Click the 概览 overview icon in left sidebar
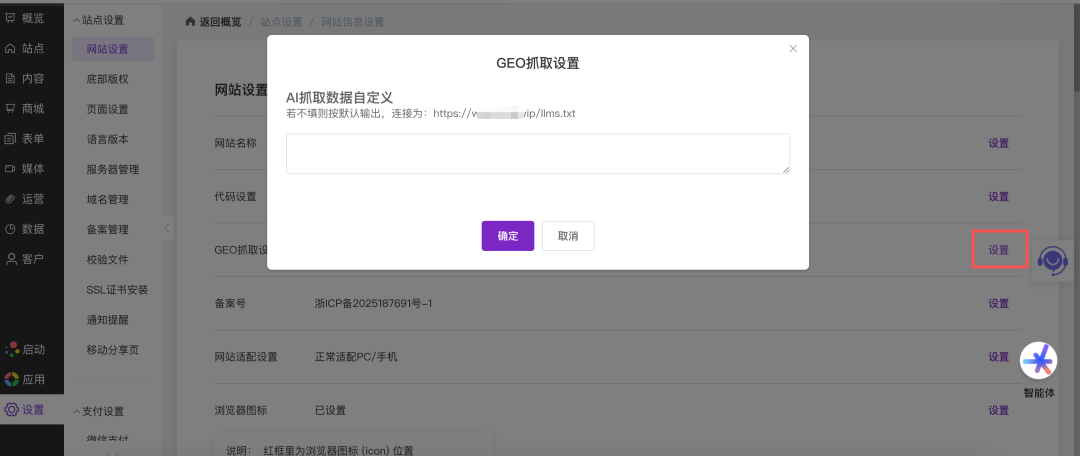Screen dimensions: 1080x456 point(10,18)
